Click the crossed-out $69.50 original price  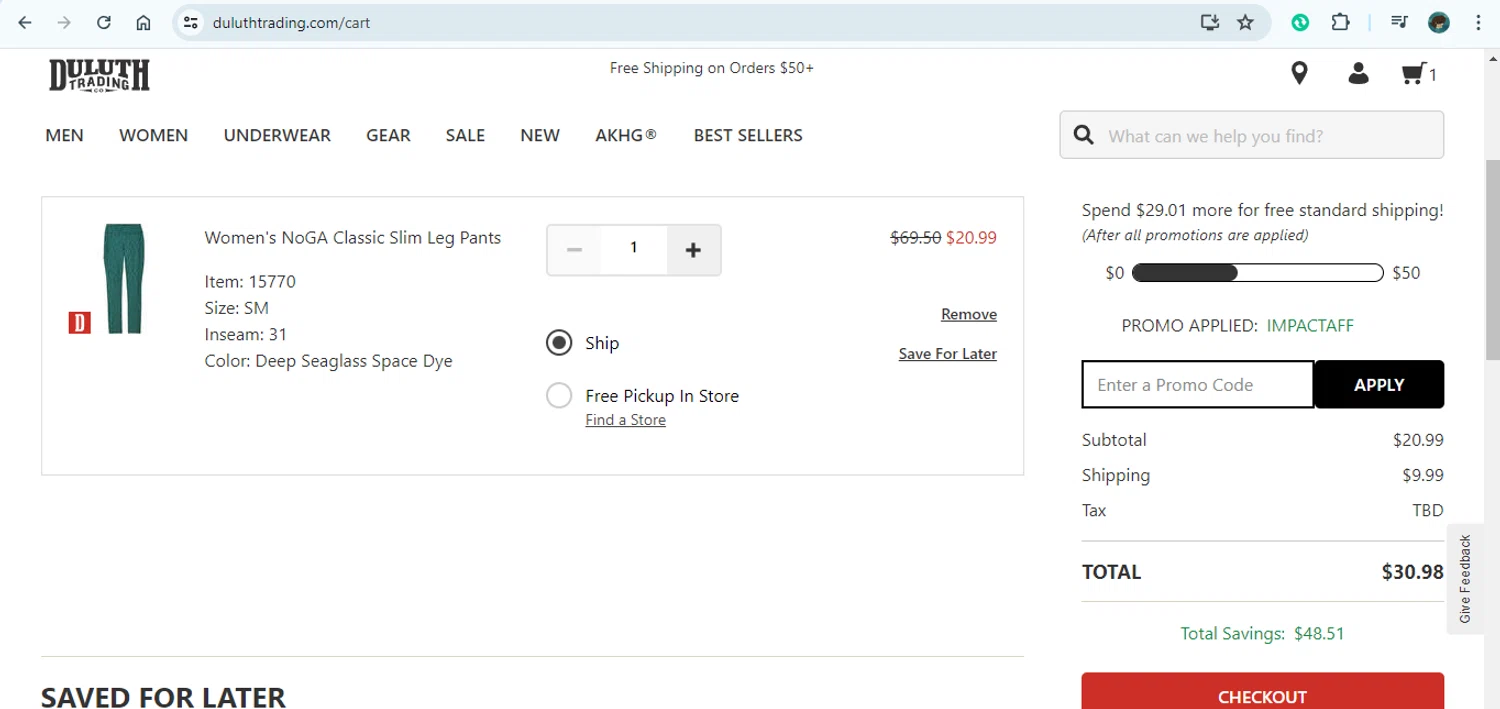916,238
